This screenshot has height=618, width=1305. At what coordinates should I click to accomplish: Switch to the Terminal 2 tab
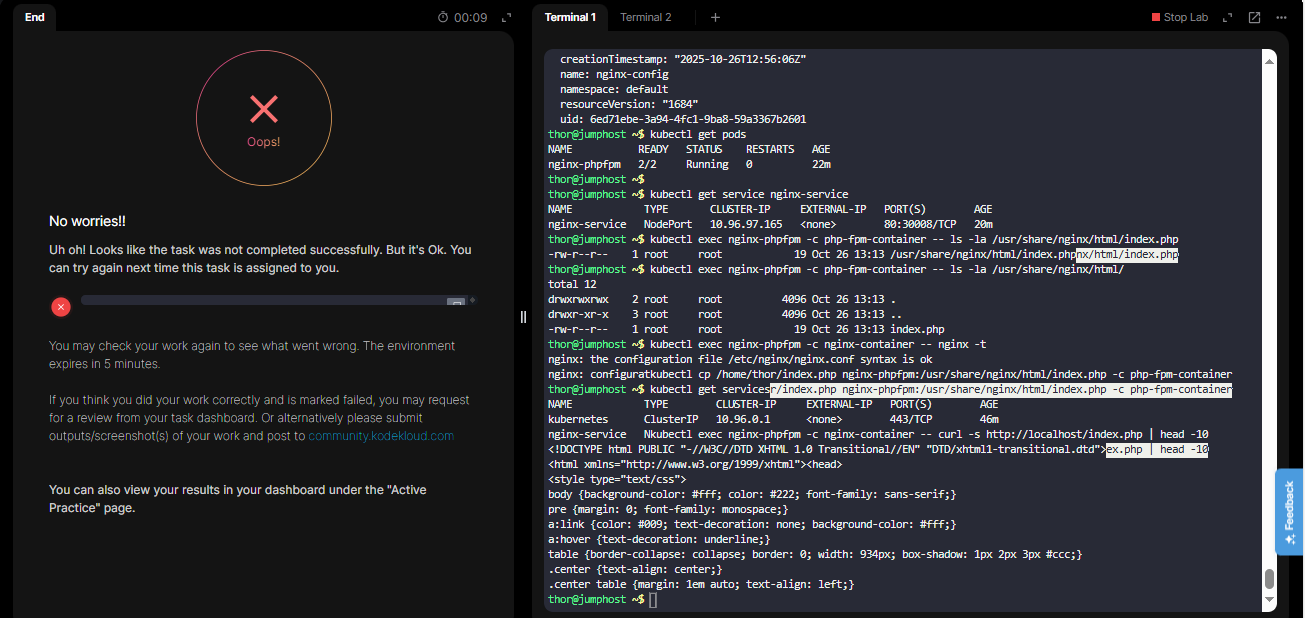click(645, 17)
